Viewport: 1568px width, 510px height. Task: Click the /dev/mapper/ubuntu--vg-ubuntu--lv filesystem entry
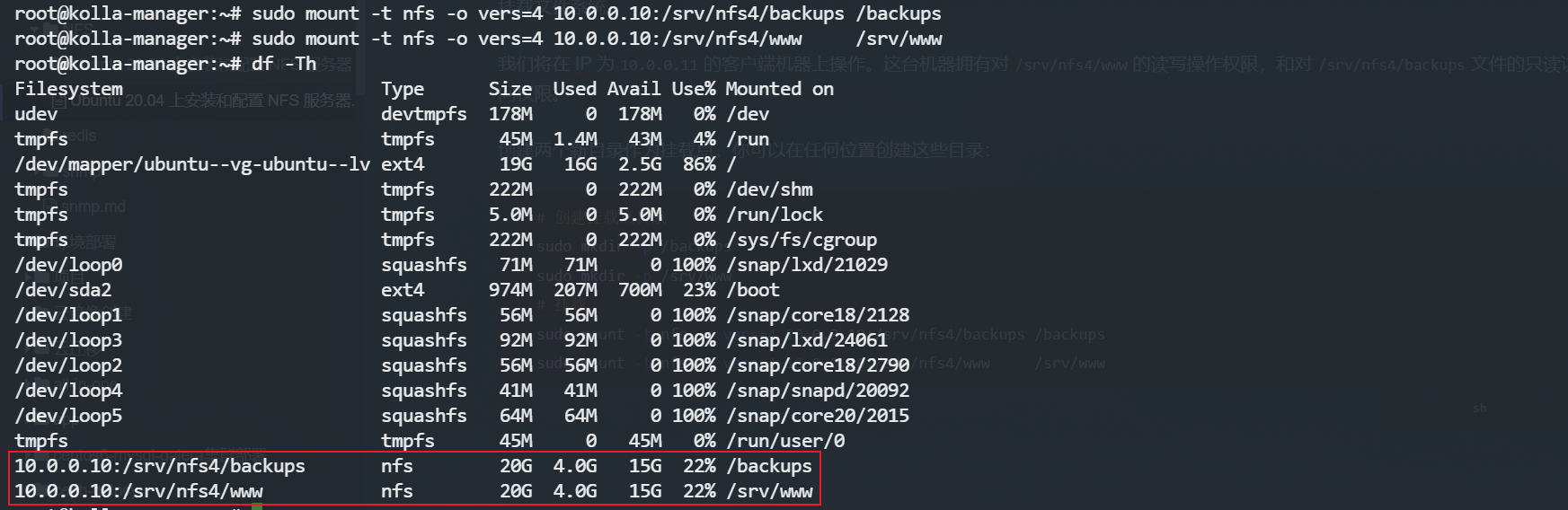[x=192, y=164]
